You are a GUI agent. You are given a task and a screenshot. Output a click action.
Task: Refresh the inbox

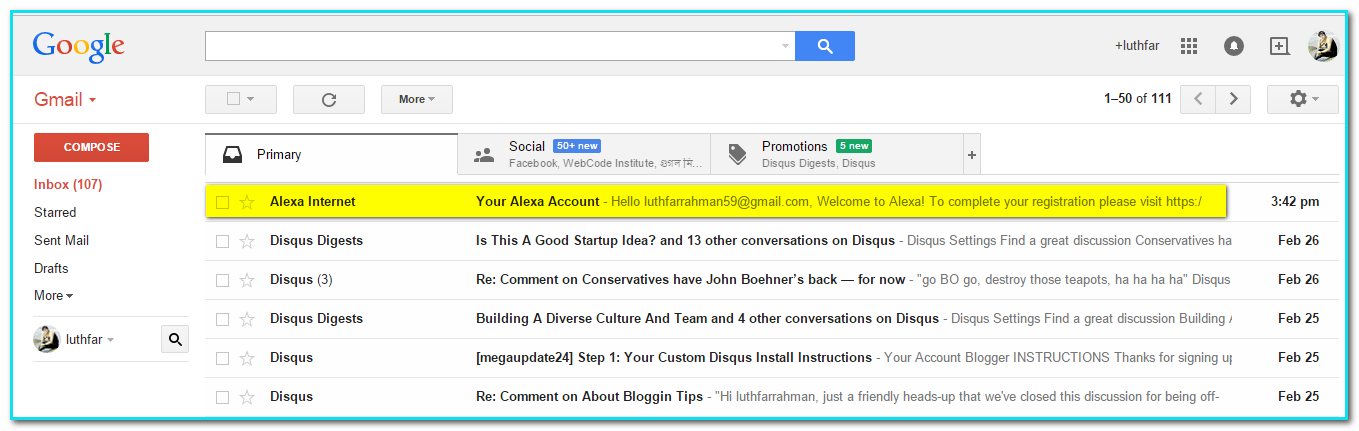pos(328,99)
